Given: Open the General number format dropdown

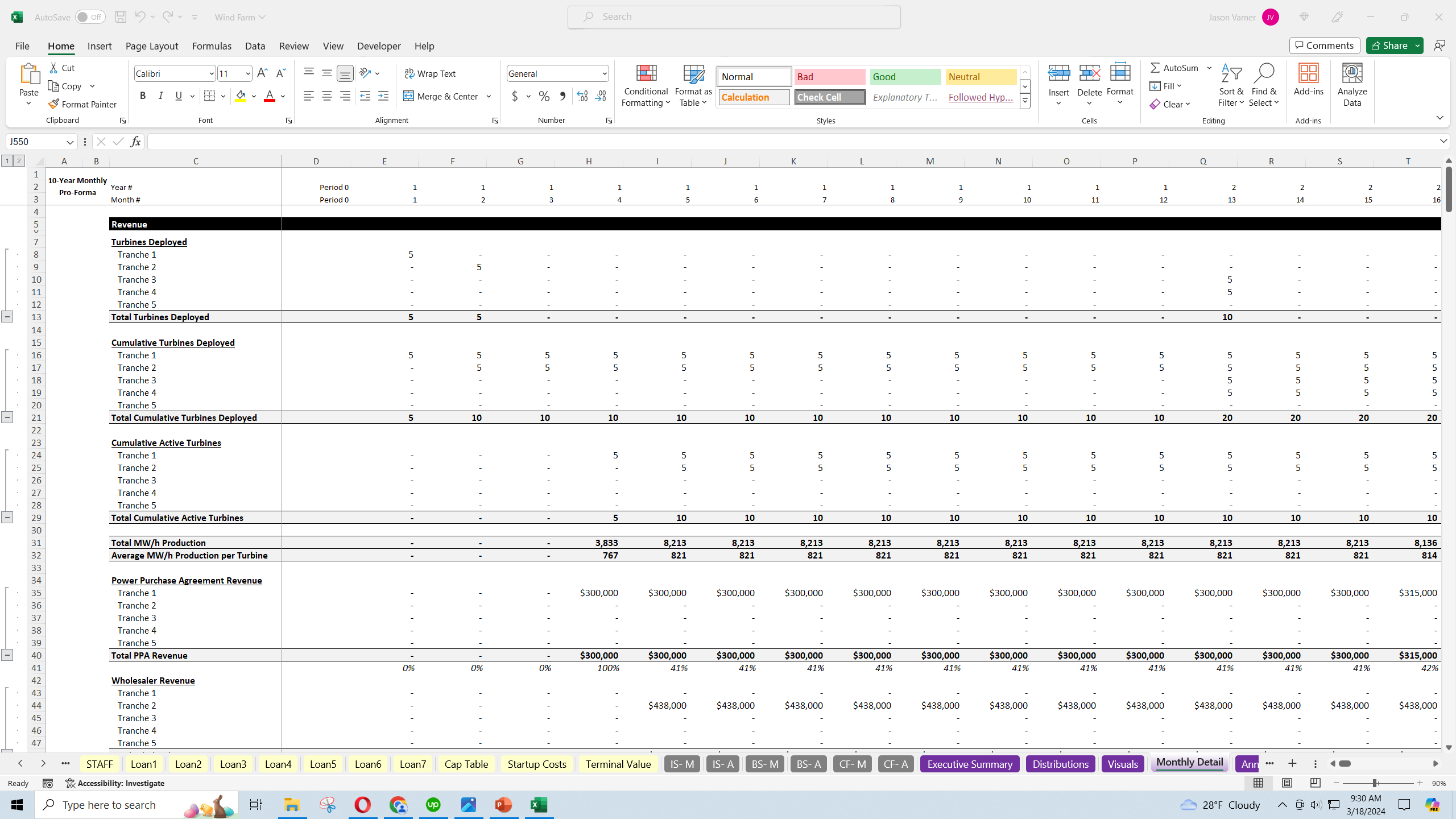Looking at the screenshot, I should click(x=604, y=73).
